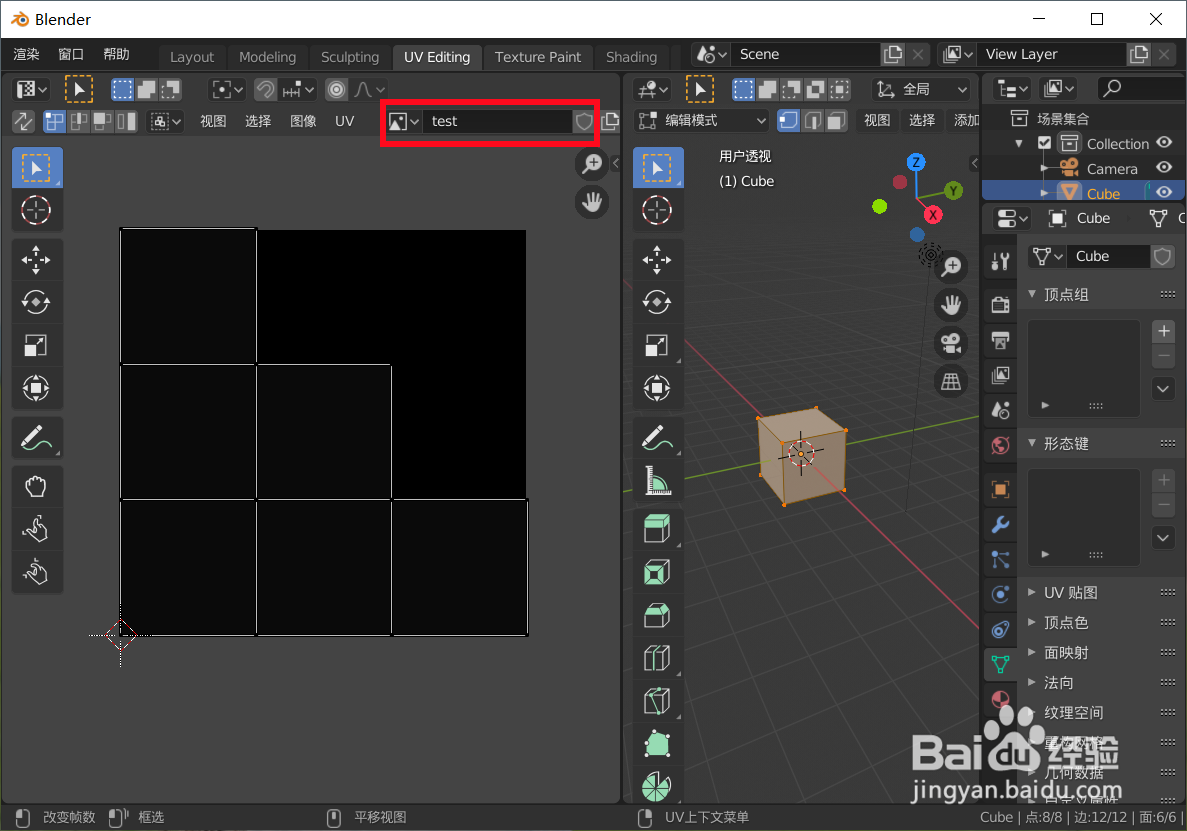This screenshot has width=1187, height=831.
Task: Open the 全局 transform orientation dropdown
Action: pyautogui.click(x=921, y=89)
